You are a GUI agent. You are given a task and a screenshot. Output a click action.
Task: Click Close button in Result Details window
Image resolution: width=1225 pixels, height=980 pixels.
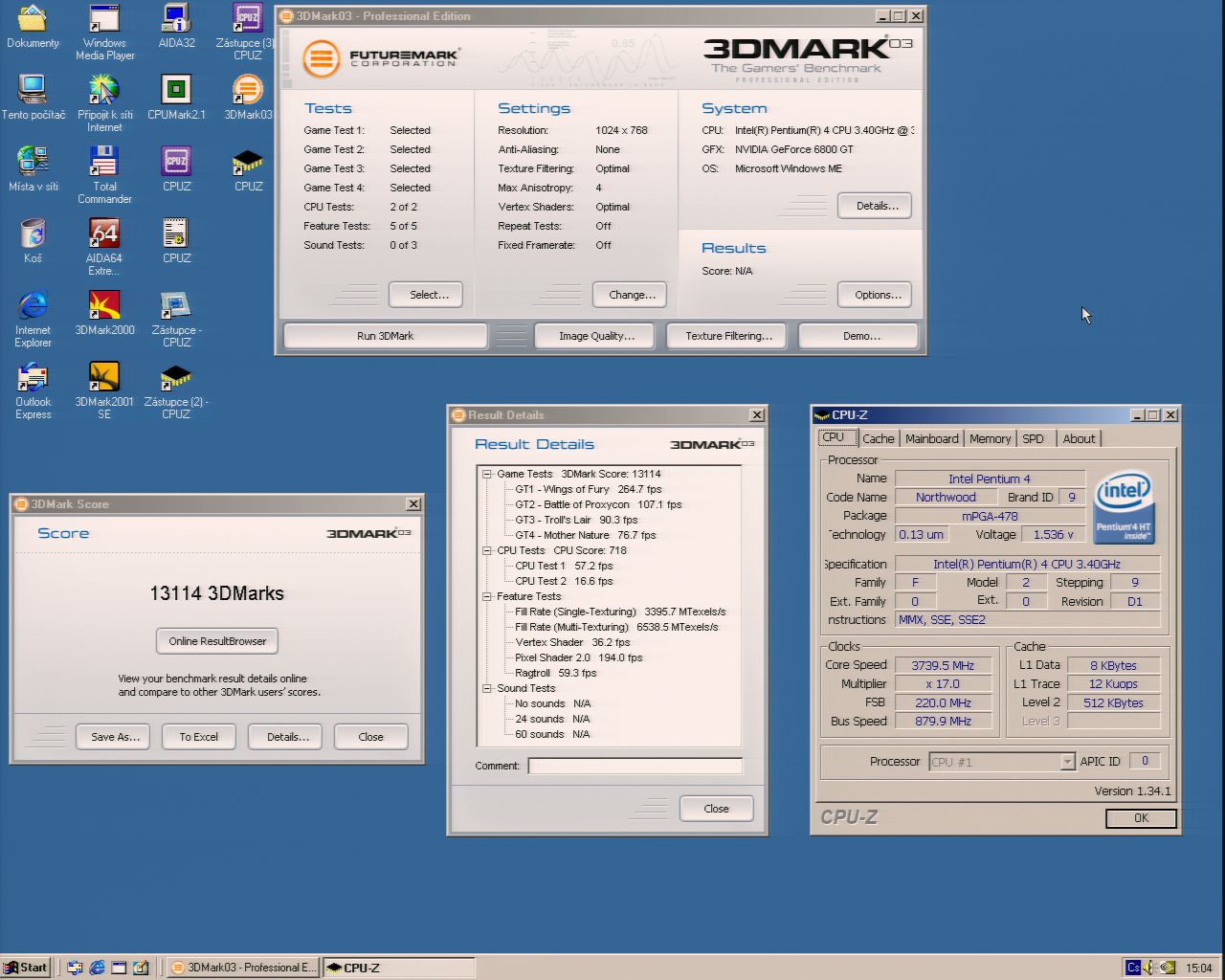tap(716, 809)
